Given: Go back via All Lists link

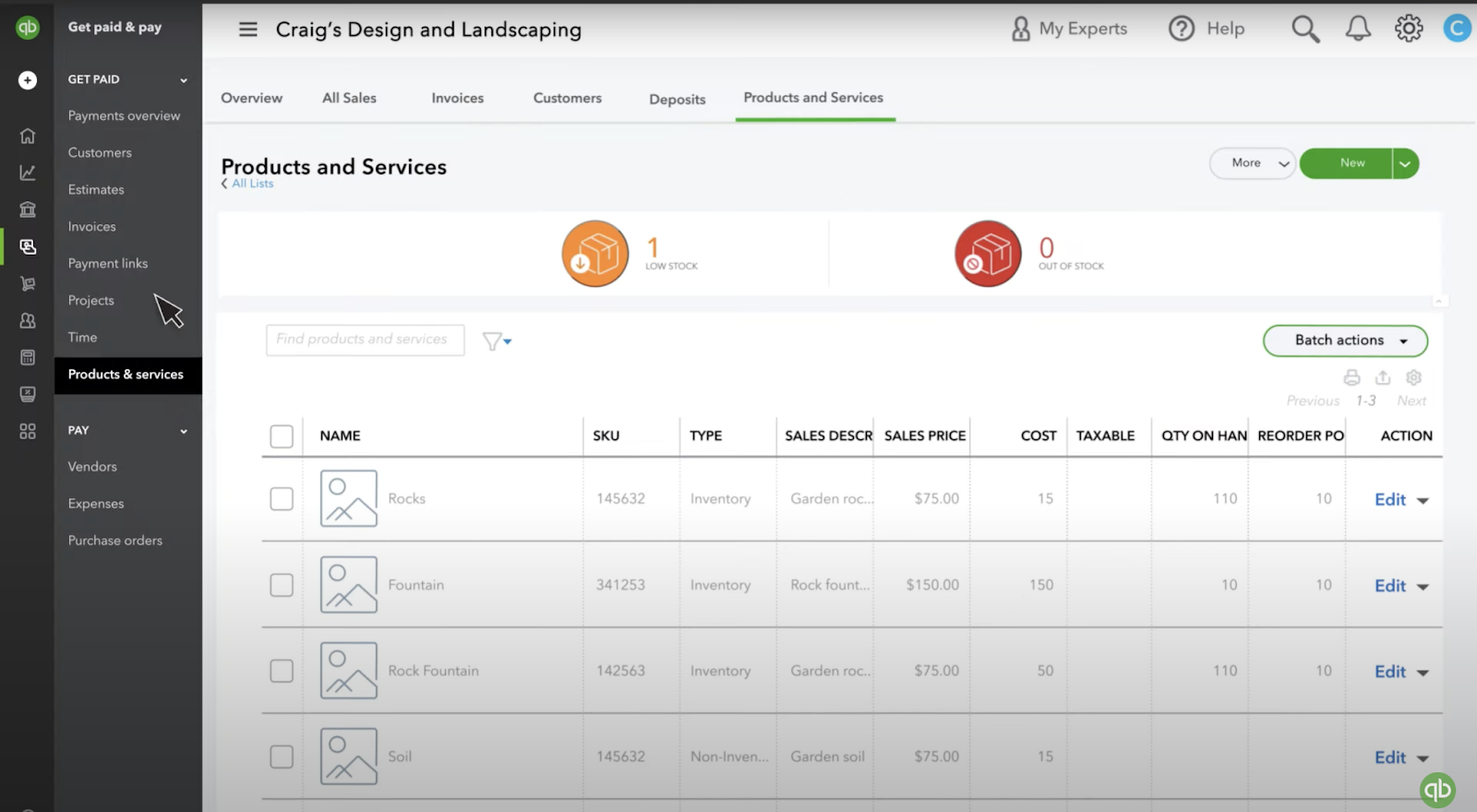Looking at the screenshot, I should (x=252, y=184).
